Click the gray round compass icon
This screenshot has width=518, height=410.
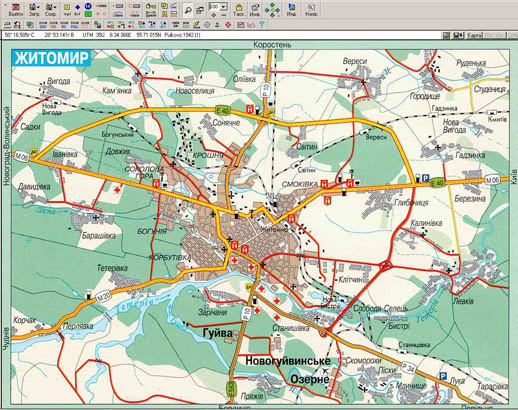pyautogui.click(x=207, y=25)
